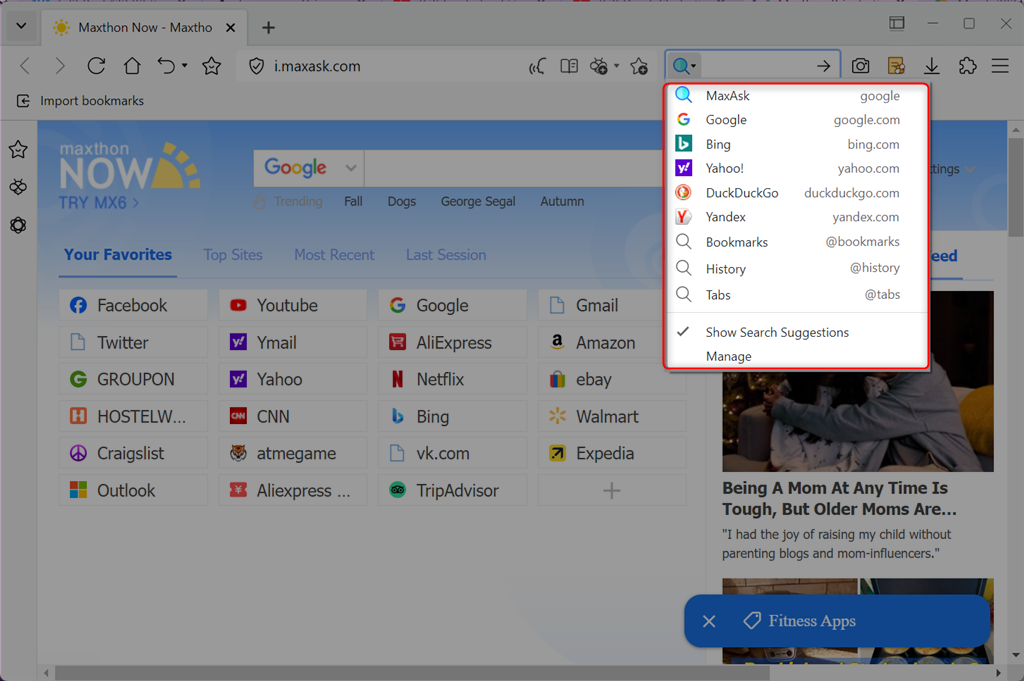The height and width of the screenshot is (681, 1024).
Task: Click the TRY MX6 link
Action: pos(99,203)
